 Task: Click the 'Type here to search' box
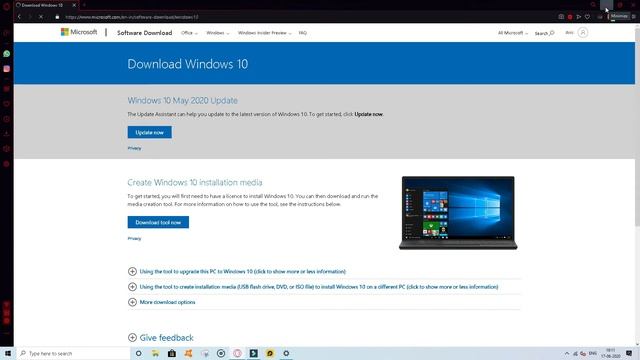[x=73, y=353]
